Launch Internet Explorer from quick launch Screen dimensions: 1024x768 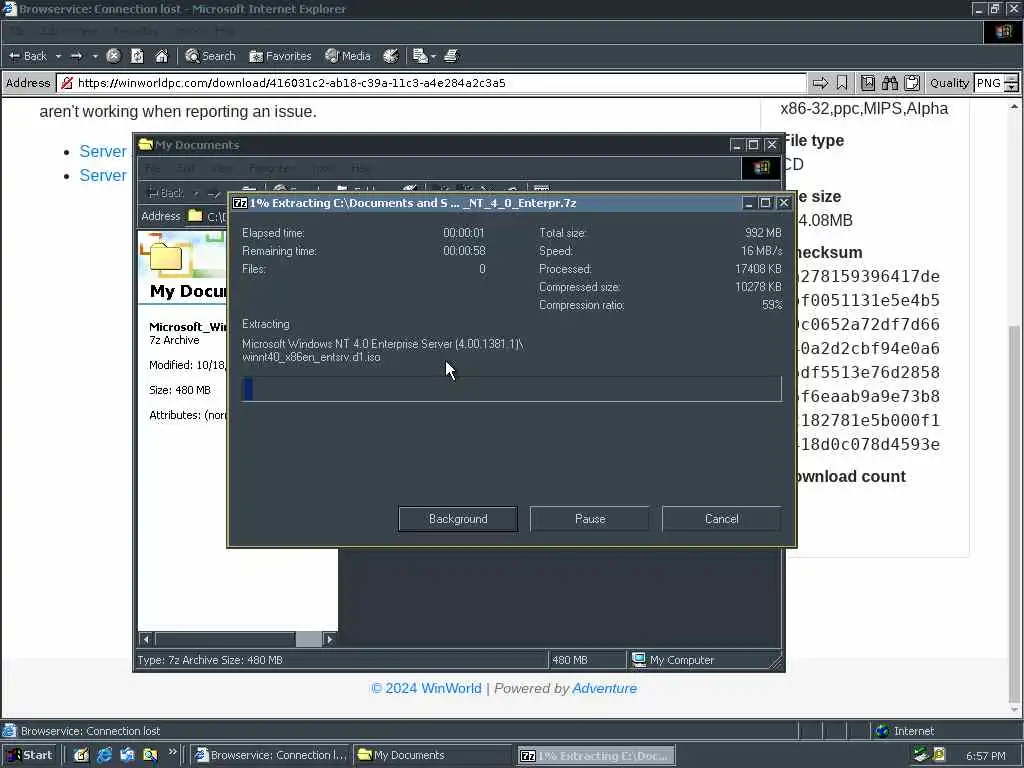pos(104,755)
